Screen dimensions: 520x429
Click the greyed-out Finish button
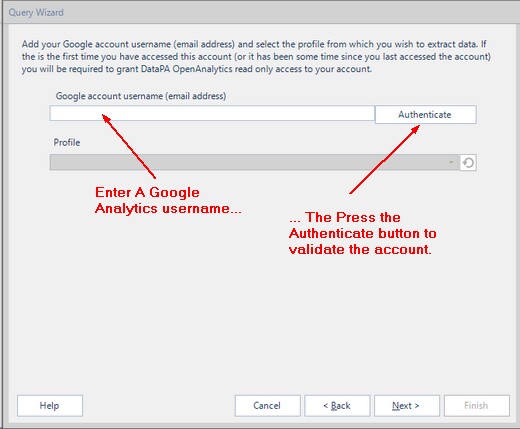[477, 406]
